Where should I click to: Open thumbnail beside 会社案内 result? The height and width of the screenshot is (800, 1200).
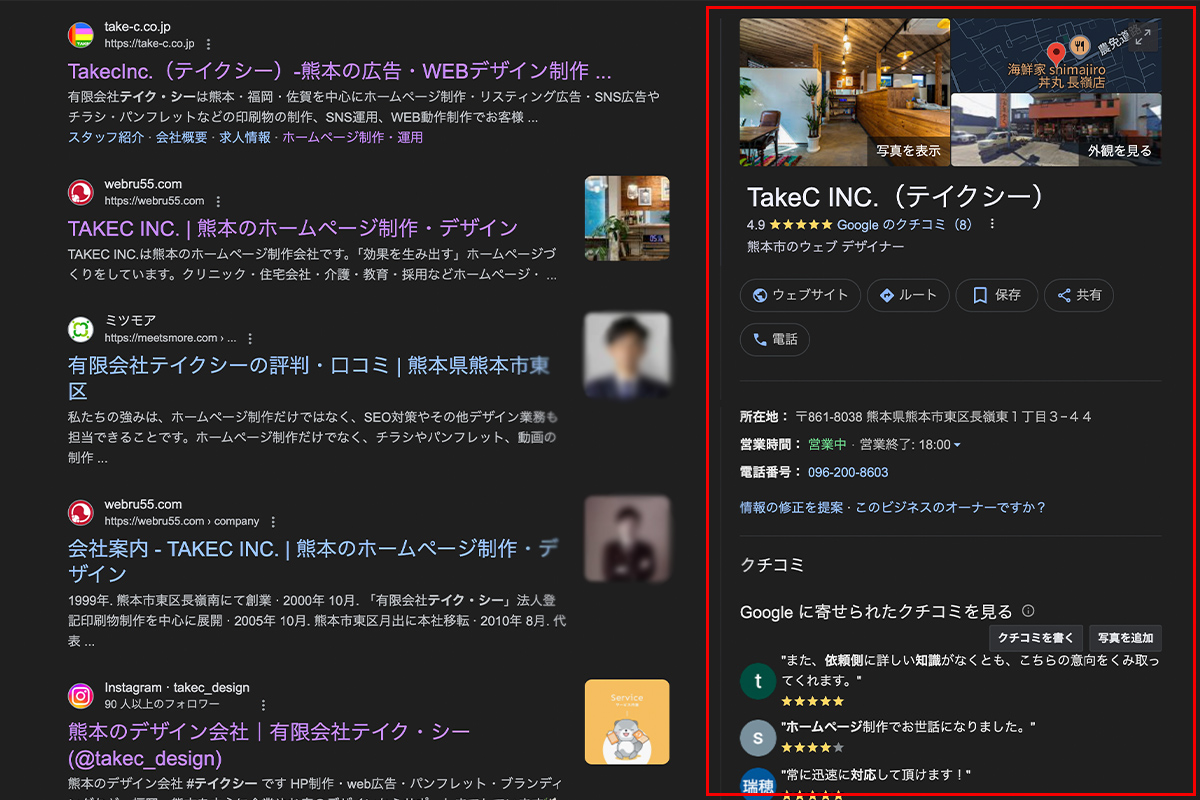[x=627, y=540]
